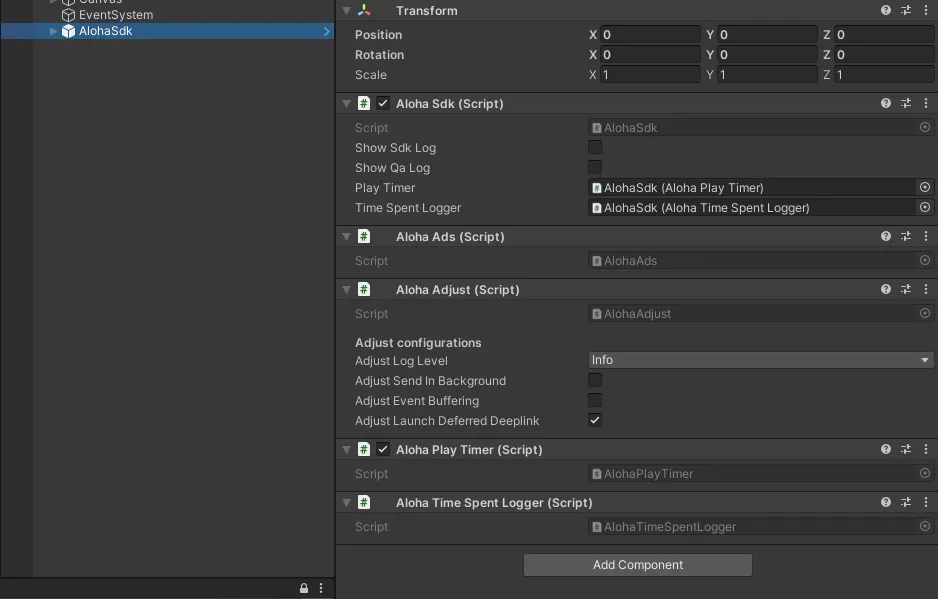Viewport: 938px width, 599px height.
Task: Open Aloha Adjust script context menu
Action: point(925,289)
